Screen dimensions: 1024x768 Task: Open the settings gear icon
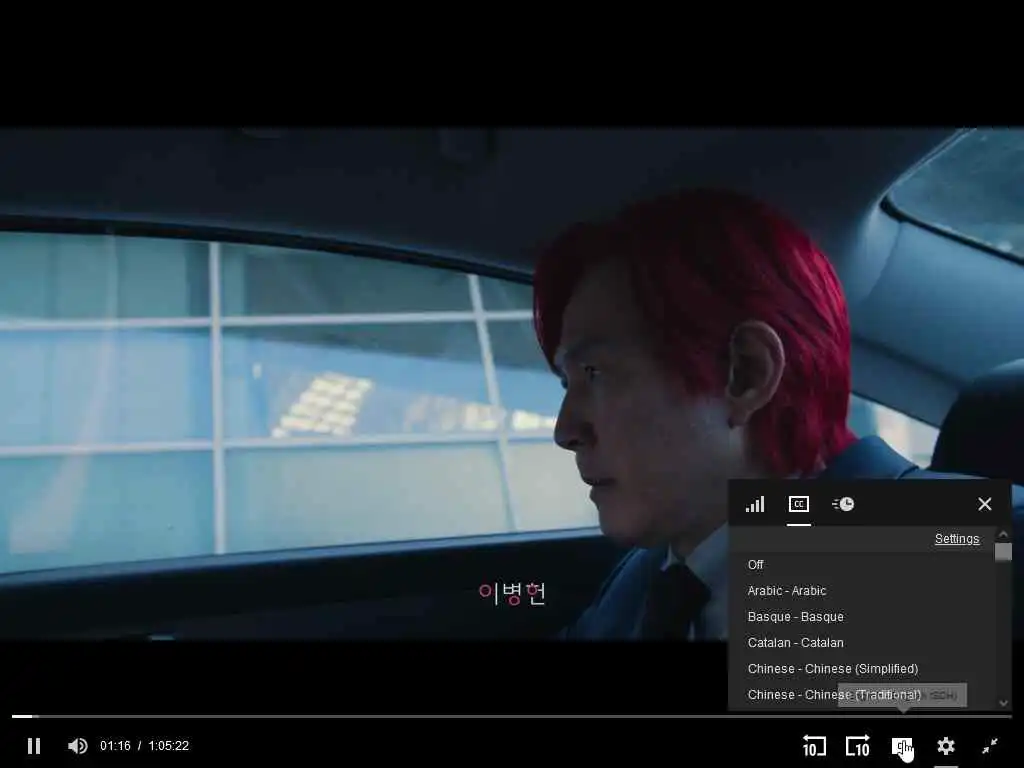946,746
